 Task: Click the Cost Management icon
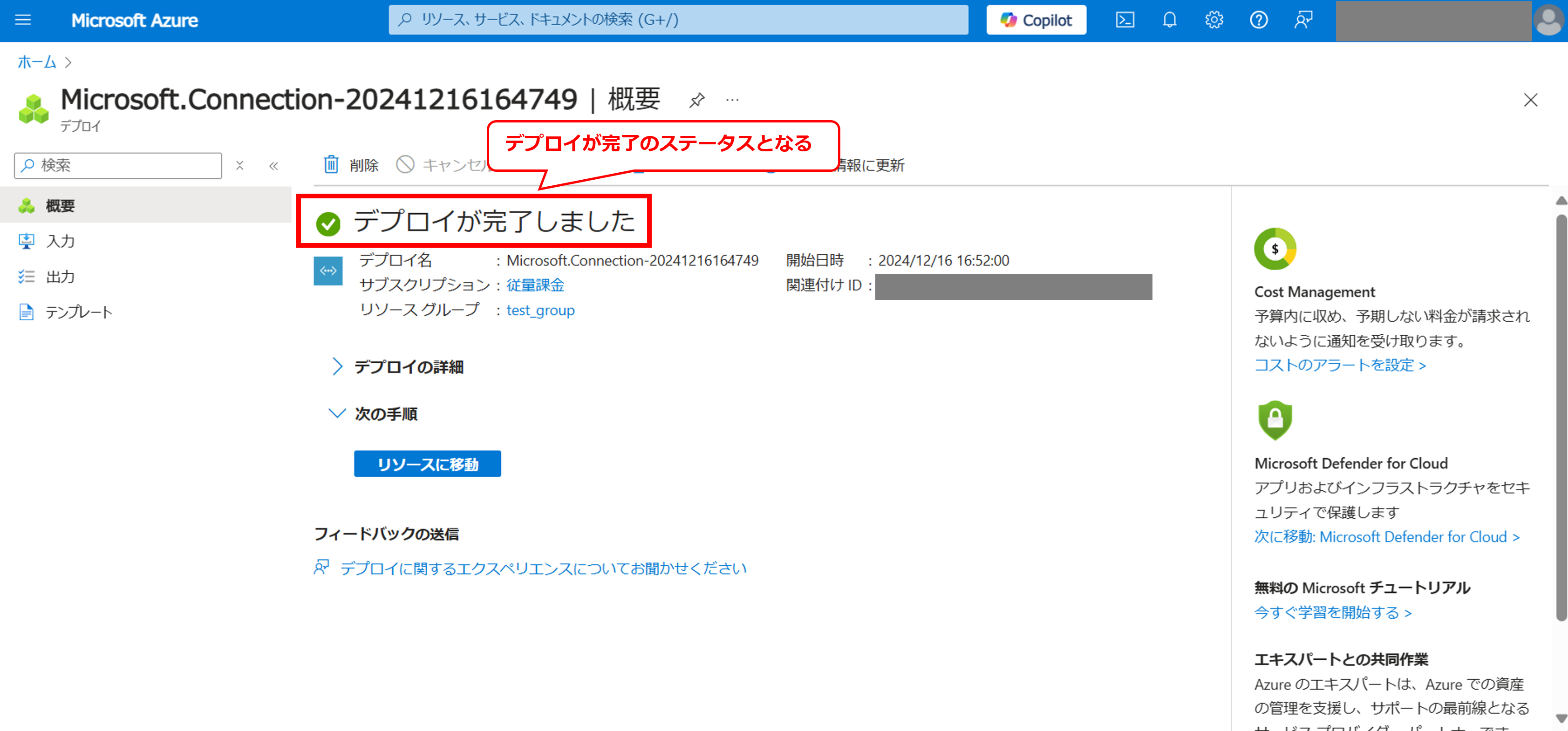(x=1275, y=249)
